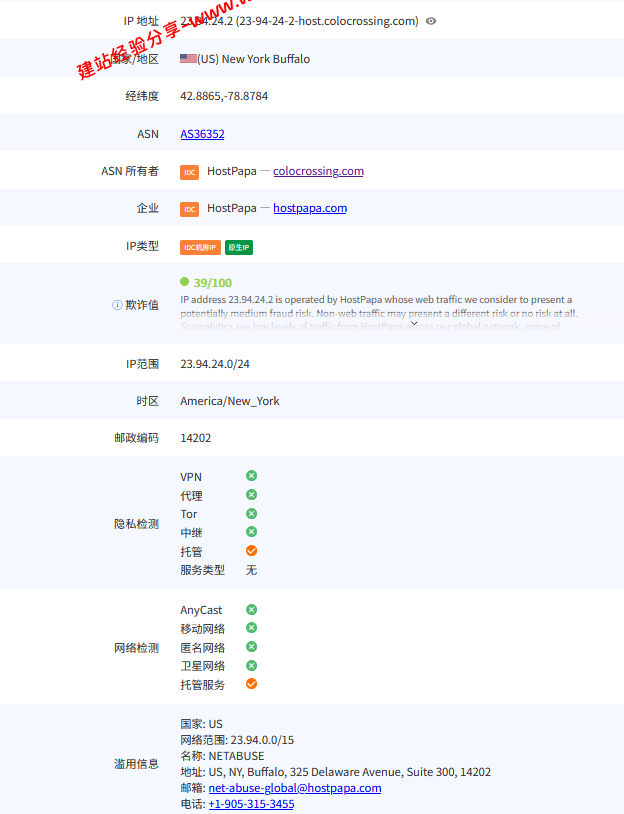Screen dimensions: 624x814
Task: Click the US flag icon
Action: [188, 59]
